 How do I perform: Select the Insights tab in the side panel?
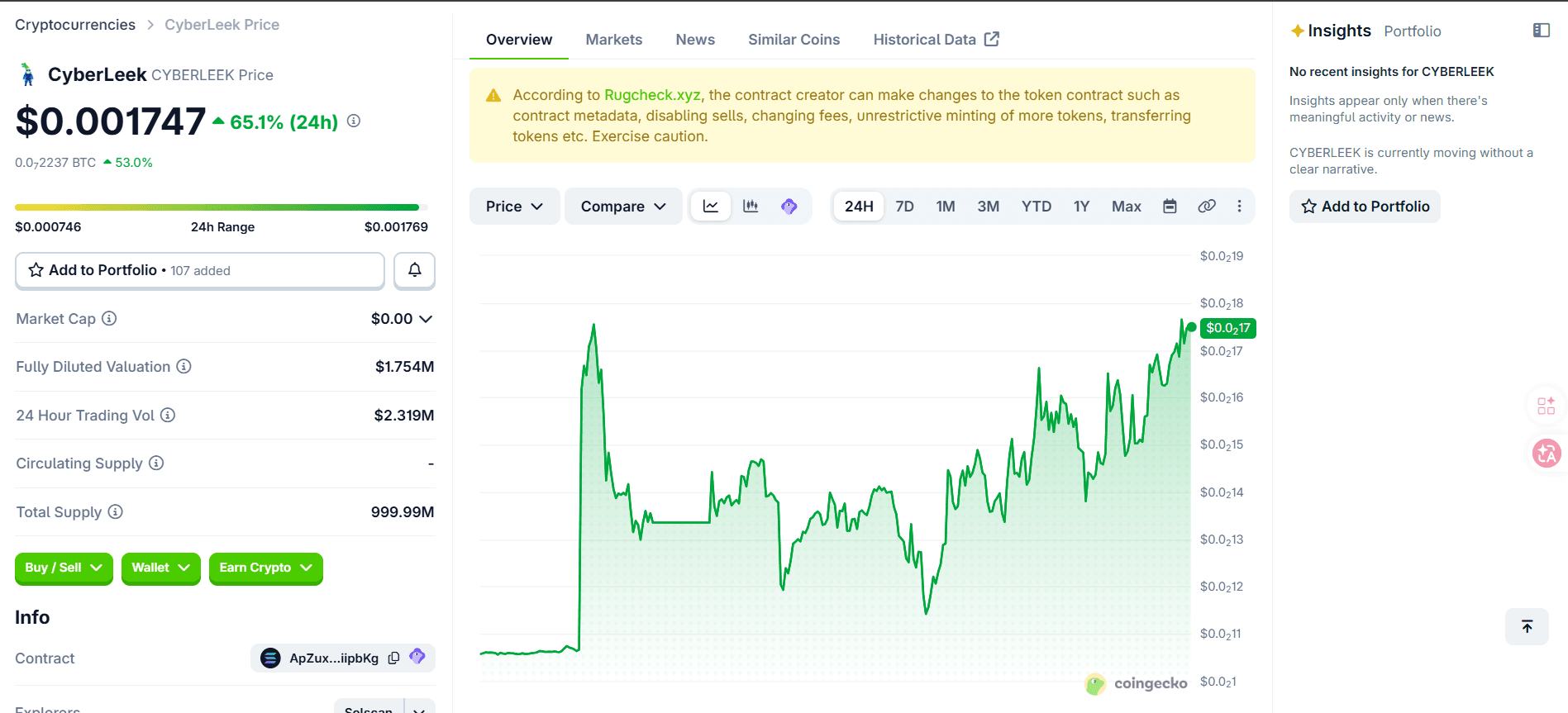point(1339,31)
